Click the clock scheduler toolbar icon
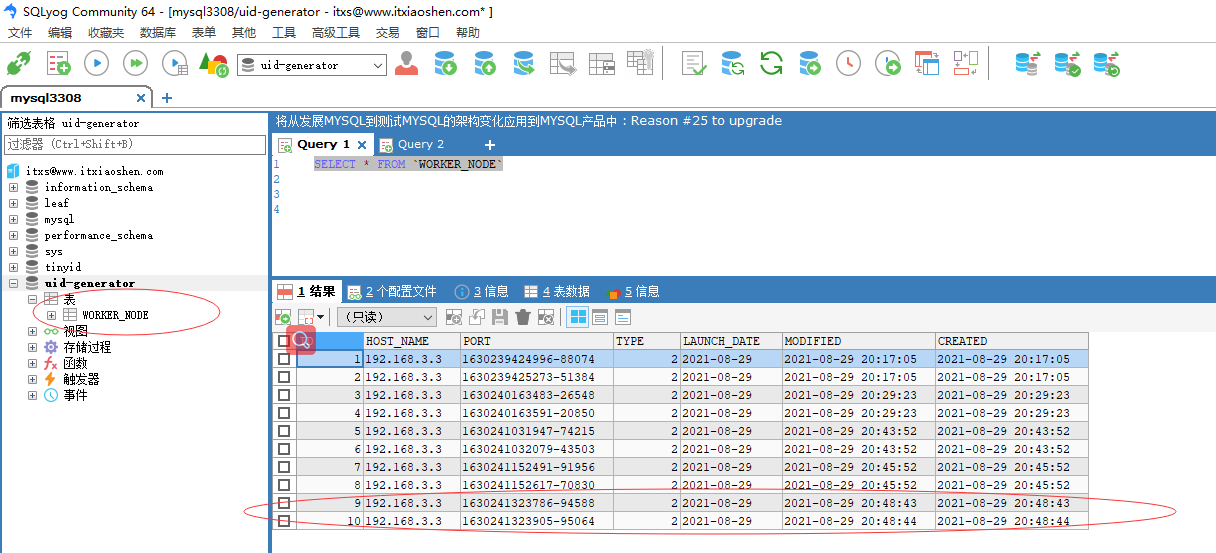The image size is (1216, 553). pyautogui.click(x=848, y=64)
